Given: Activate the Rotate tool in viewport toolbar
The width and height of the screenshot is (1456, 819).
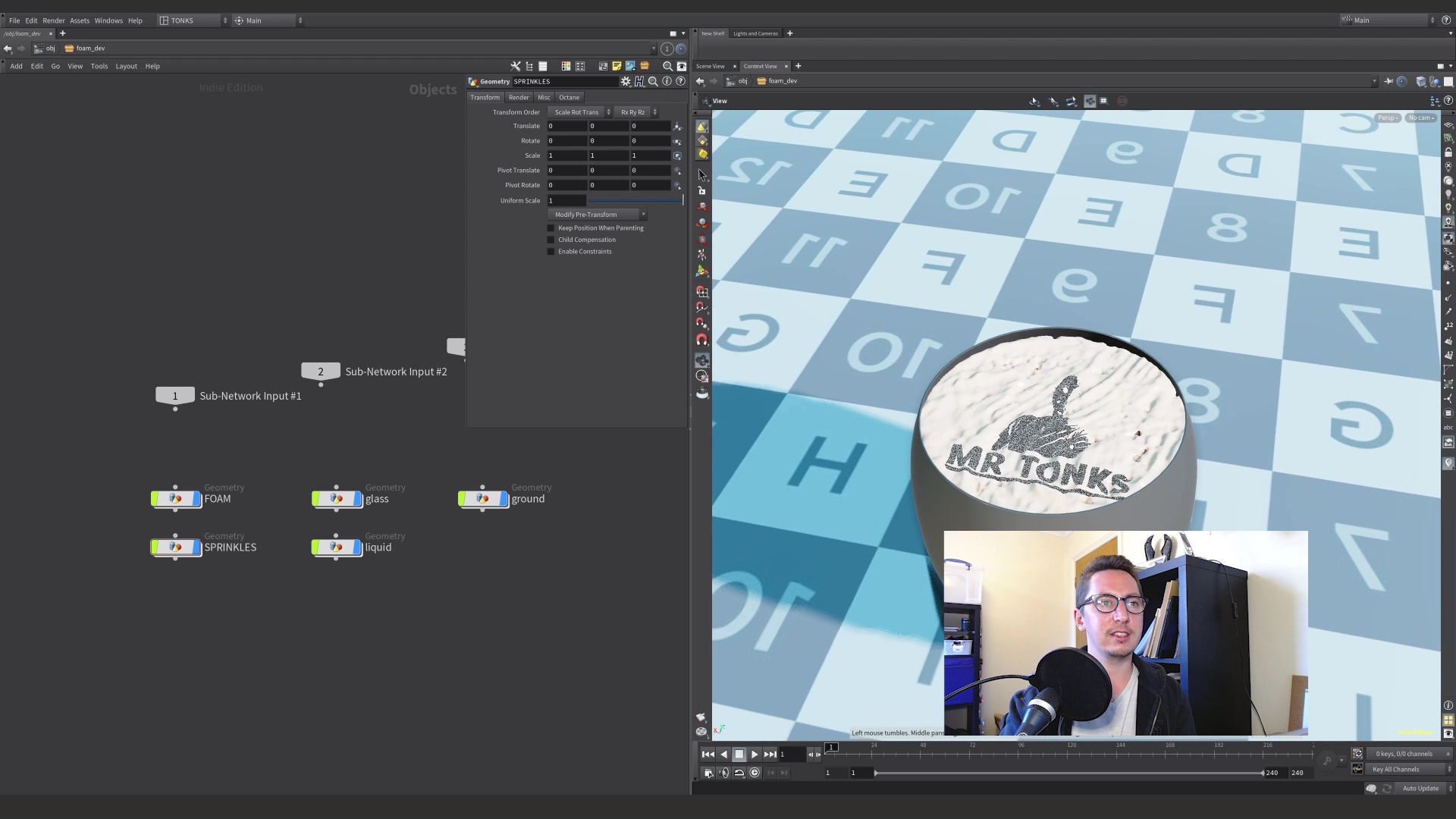Looking at the screenshot, I should point(702,223).
